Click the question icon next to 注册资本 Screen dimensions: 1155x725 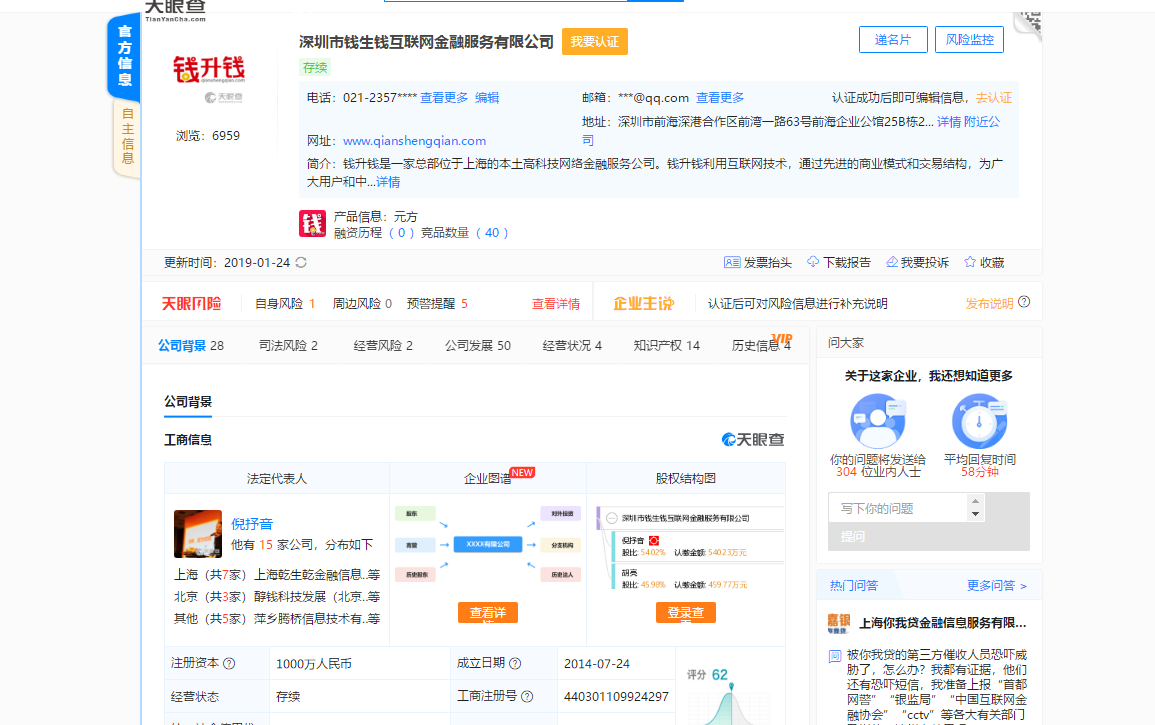(x=229, y=664)
